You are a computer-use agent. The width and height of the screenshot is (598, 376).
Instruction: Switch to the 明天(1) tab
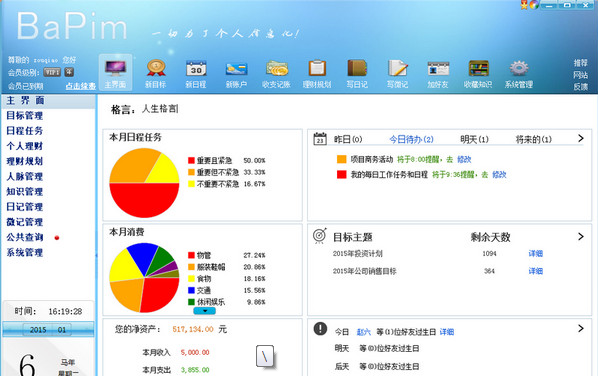point(474,140)
